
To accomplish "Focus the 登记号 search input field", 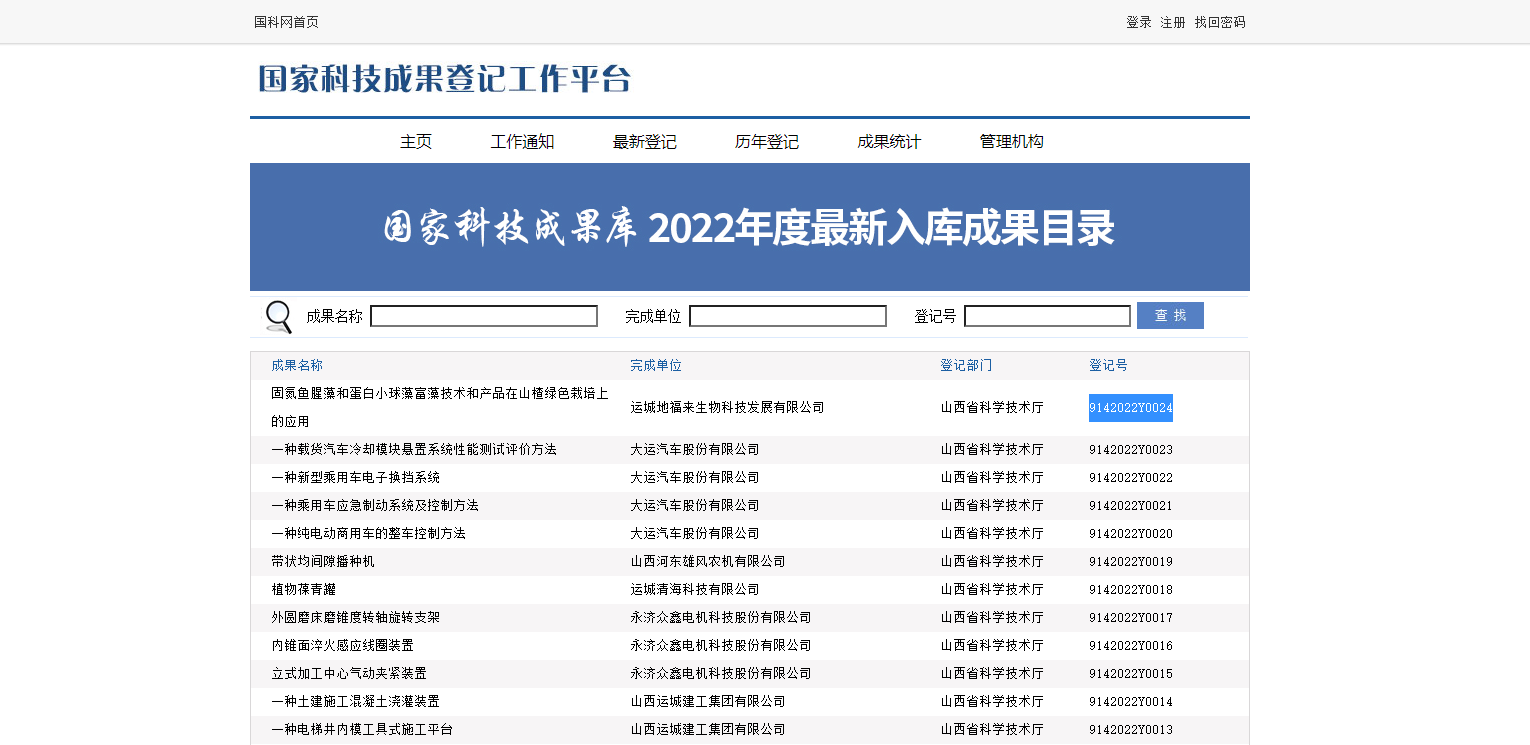I will tap(1047, 316).
